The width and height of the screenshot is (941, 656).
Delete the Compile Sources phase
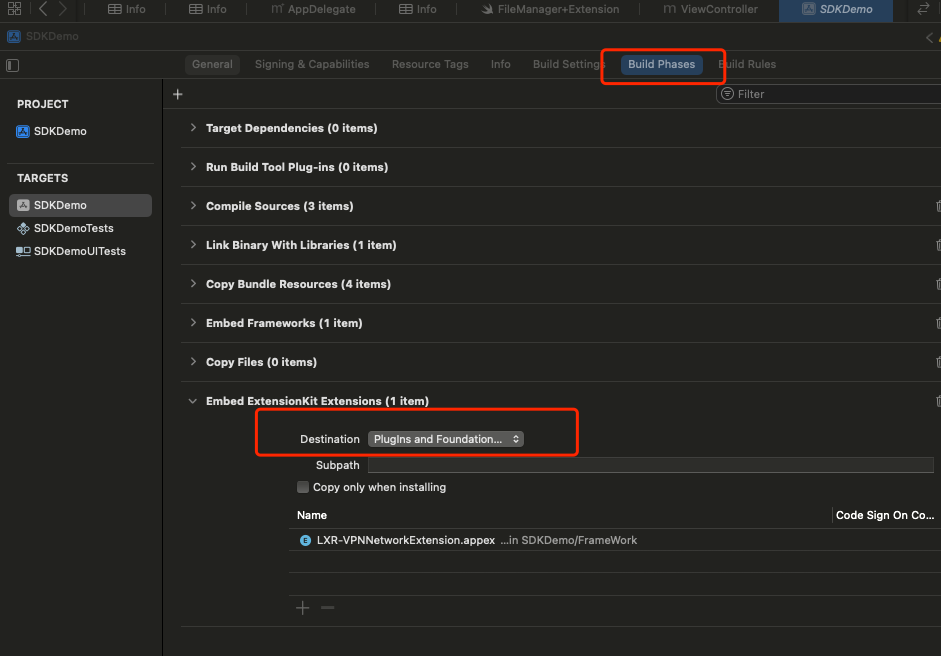point(938,206)
